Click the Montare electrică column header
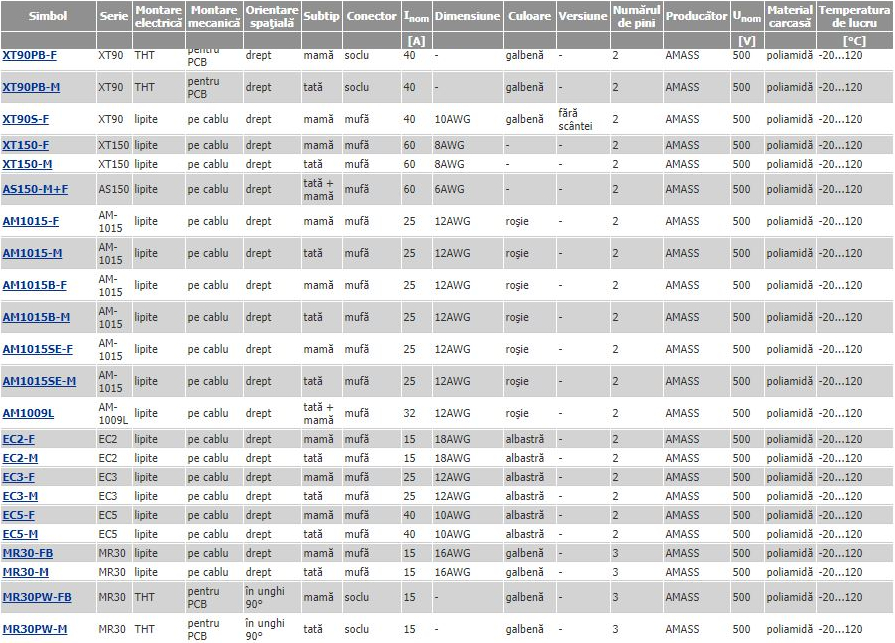This screenshot has height=643, width=895. (x=159, y=17)
